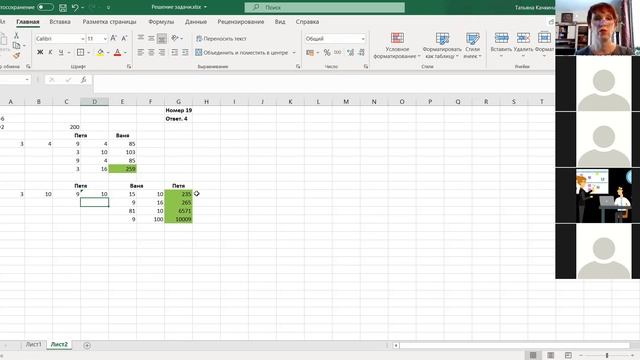Increase font size with larger A icon
Image resolution: width=640 pixels, height=360 pixels.
[x=114, y=38]
